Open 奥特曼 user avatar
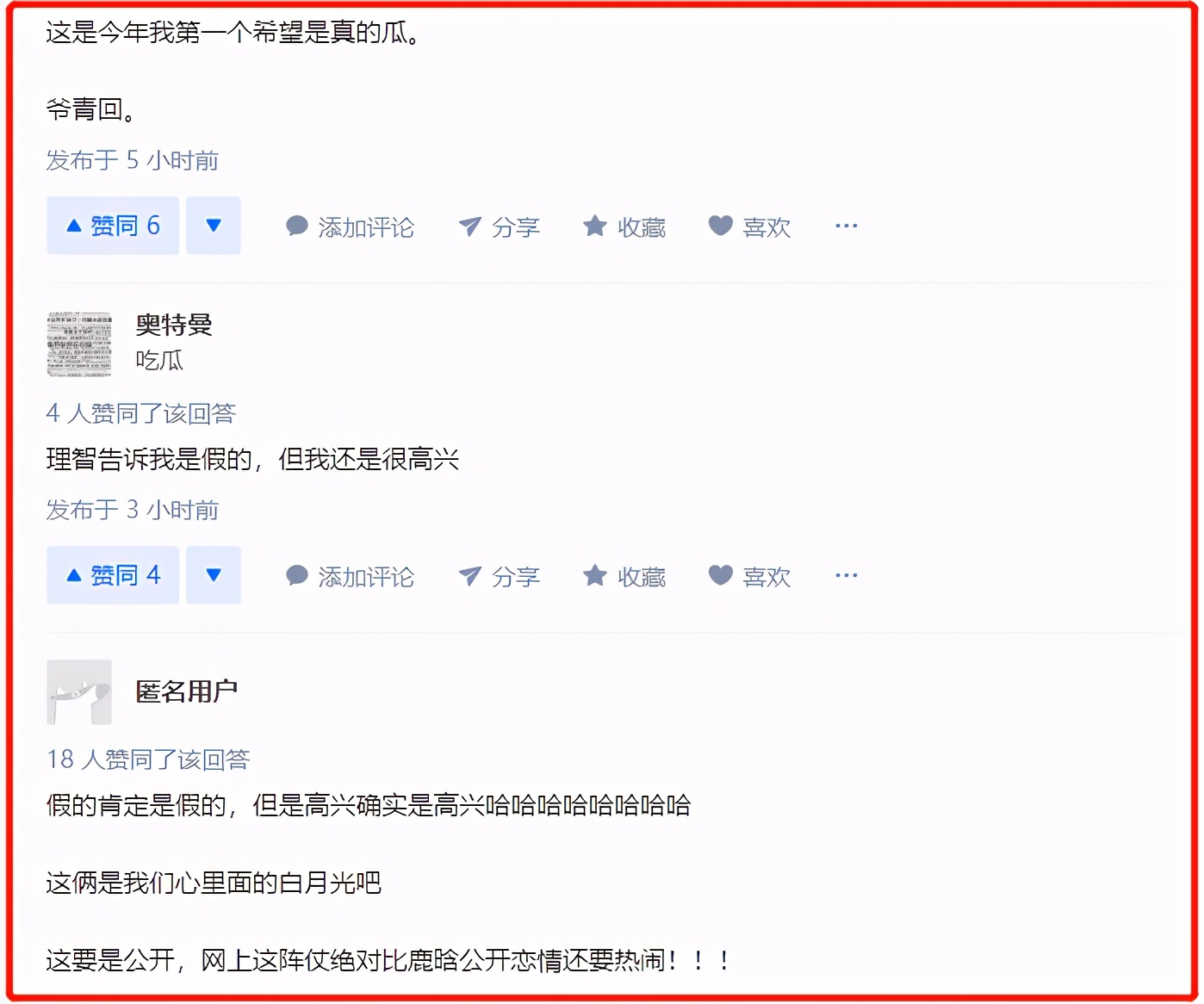This screenshot has width=1204, height=1004. click(79, 344)
